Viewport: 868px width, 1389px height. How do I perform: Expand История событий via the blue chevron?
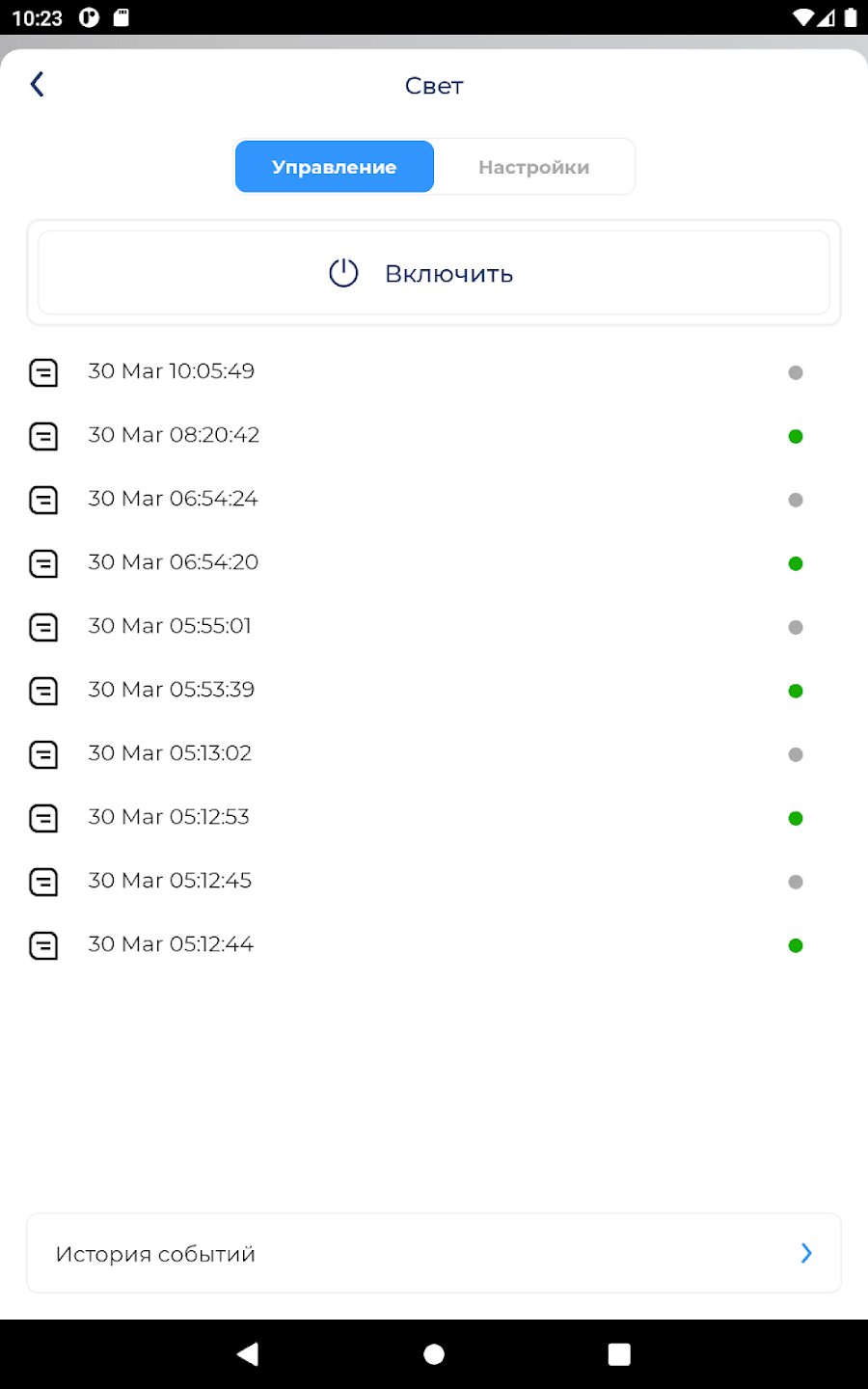(x=806, y=1253)
